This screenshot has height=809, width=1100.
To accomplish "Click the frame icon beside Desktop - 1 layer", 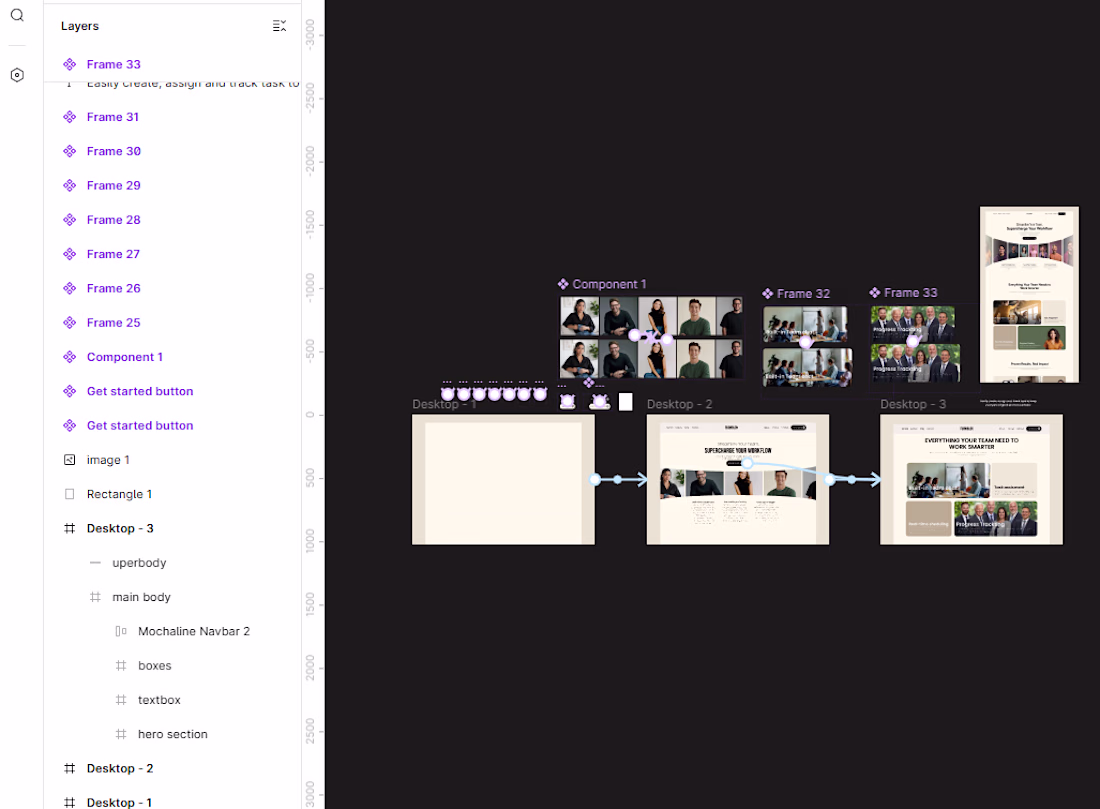I will point(69,802).
